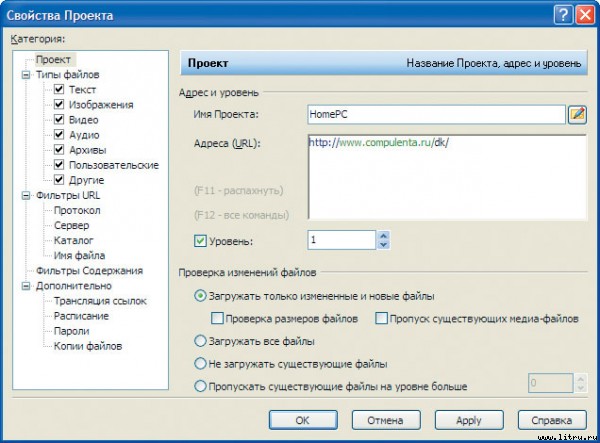600x443 pixels.
Task: Open the Пароли category
Action: coord(72,331)
